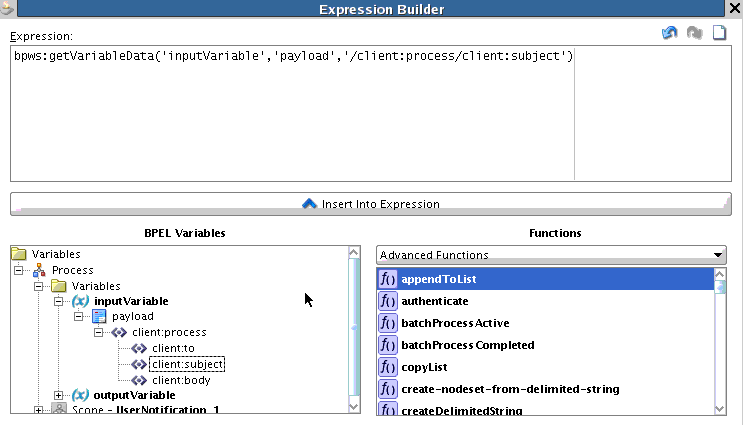Click Insert Into Expression button
This screenshot has width=743, height=425.
click(371, 204)
